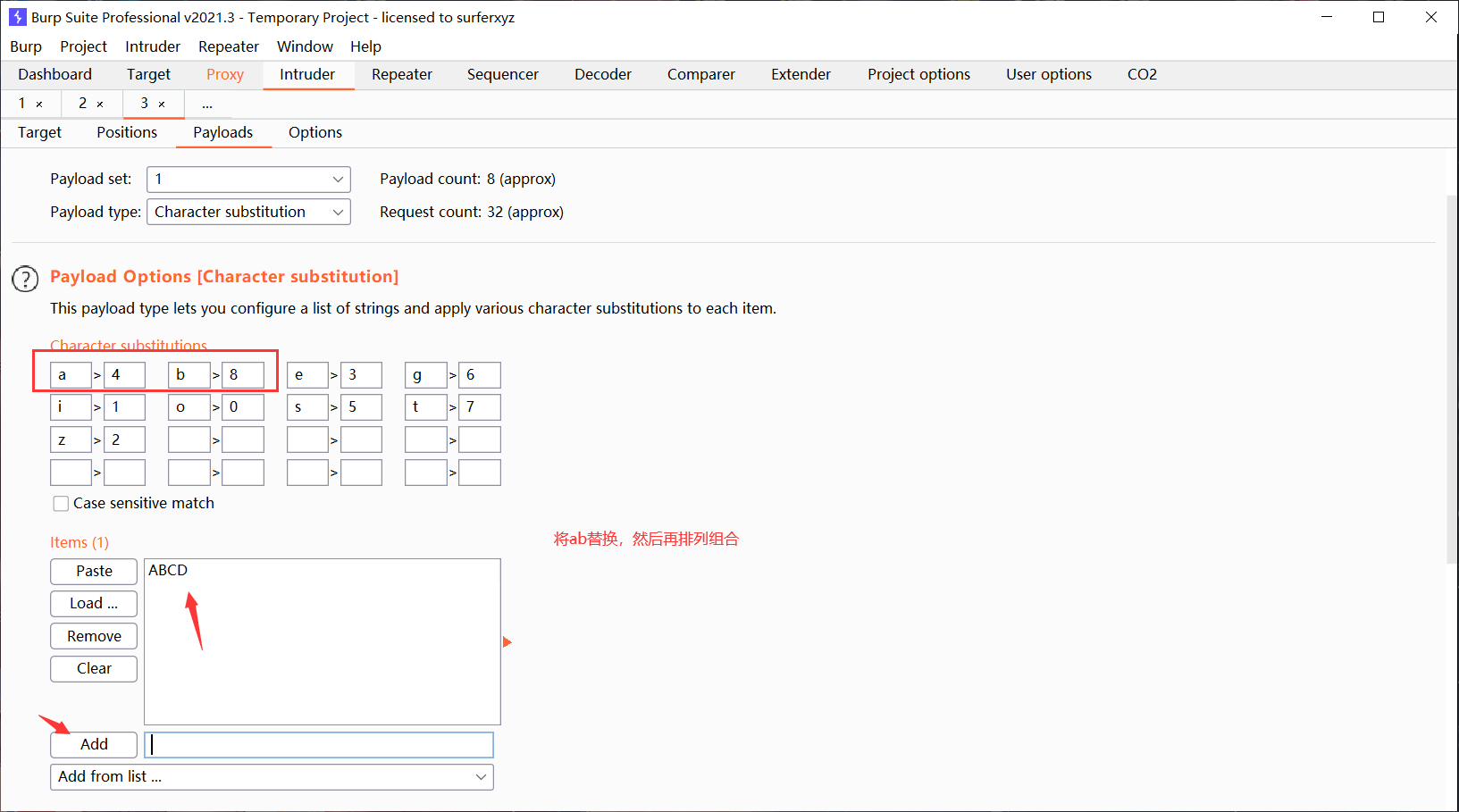Viewport: 1459px width, 812px height.
Task: Open the Project menu
Action: tap(83, 46)
